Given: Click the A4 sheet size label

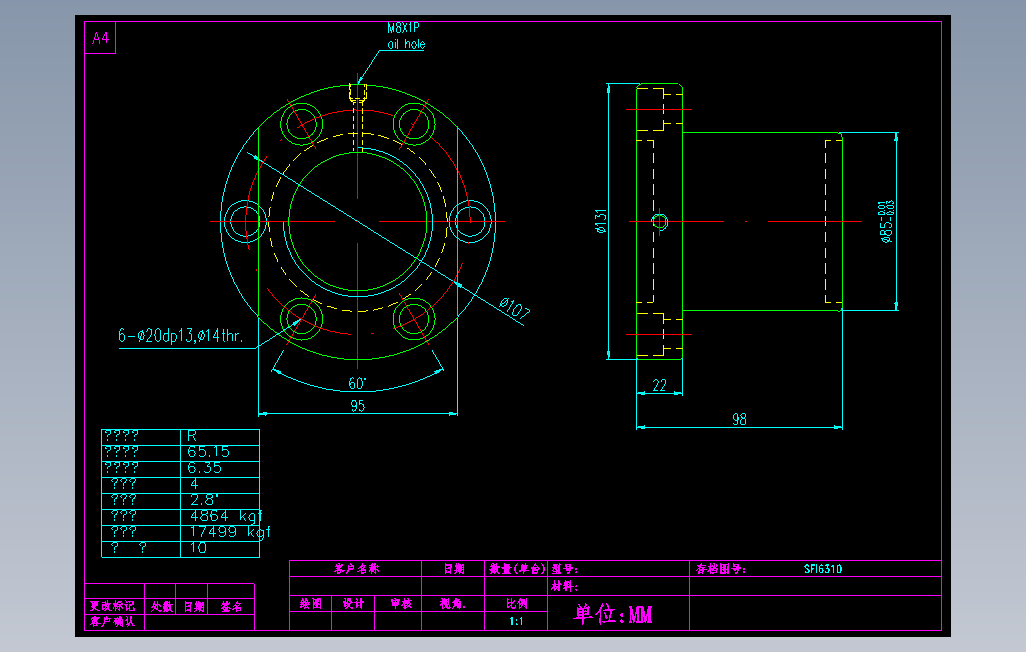Looking at the screenshot, I should coord(100,38).
